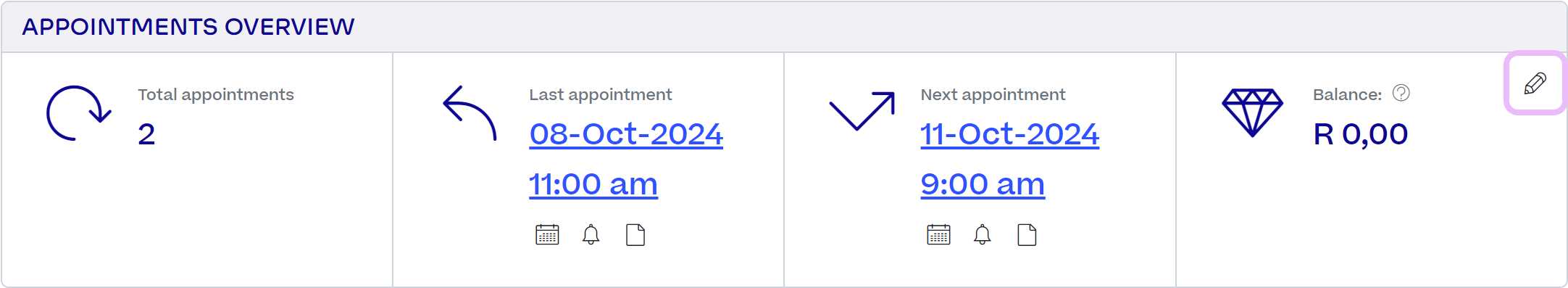The height and width of the screenshot is (288, 1568).
Task: Open the 9:00 am appointment time link
Action: point(983,184)
